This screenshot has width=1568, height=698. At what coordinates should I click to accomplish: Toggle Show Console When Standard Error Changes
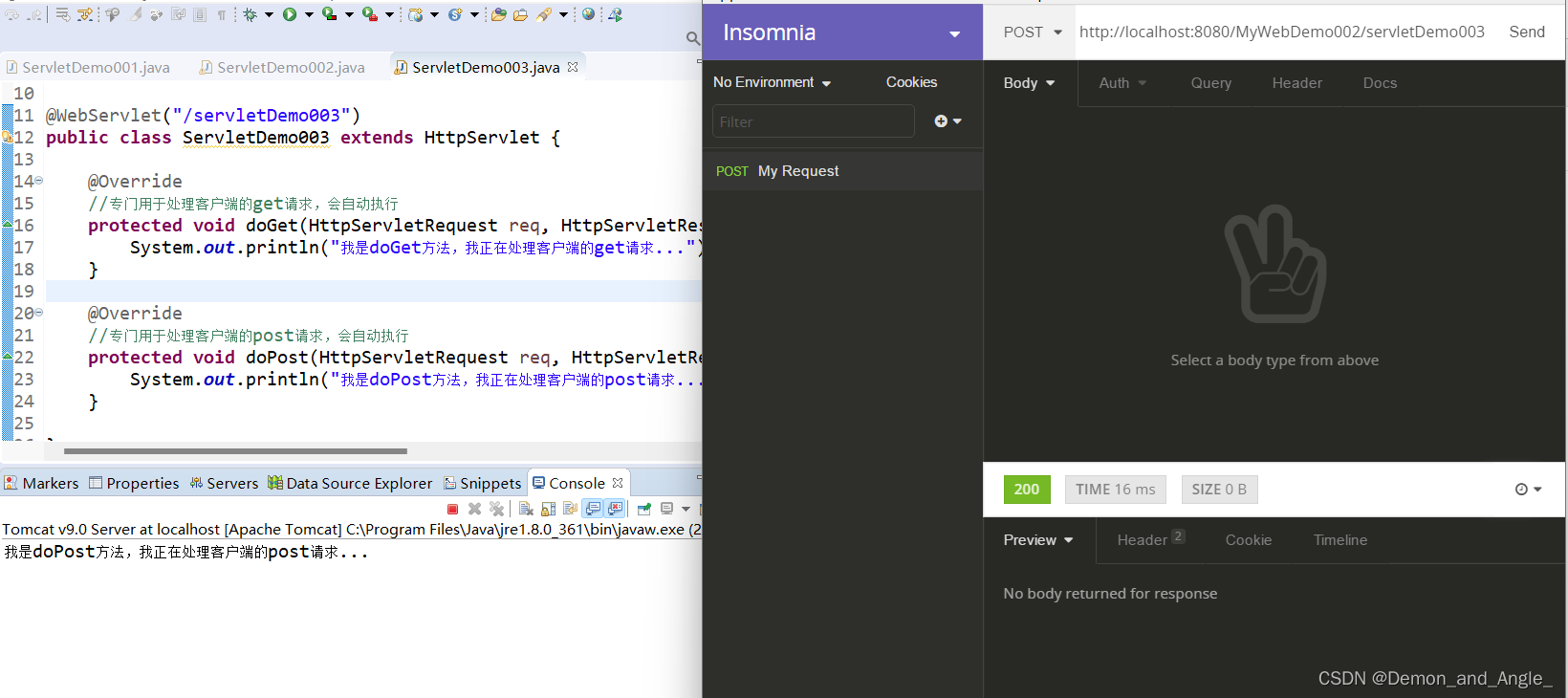point(615,510)
